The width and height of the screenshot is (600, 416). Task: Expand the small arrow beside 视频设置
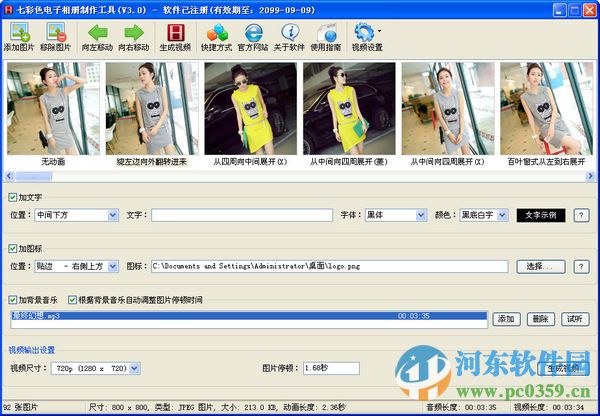[379, 31]
